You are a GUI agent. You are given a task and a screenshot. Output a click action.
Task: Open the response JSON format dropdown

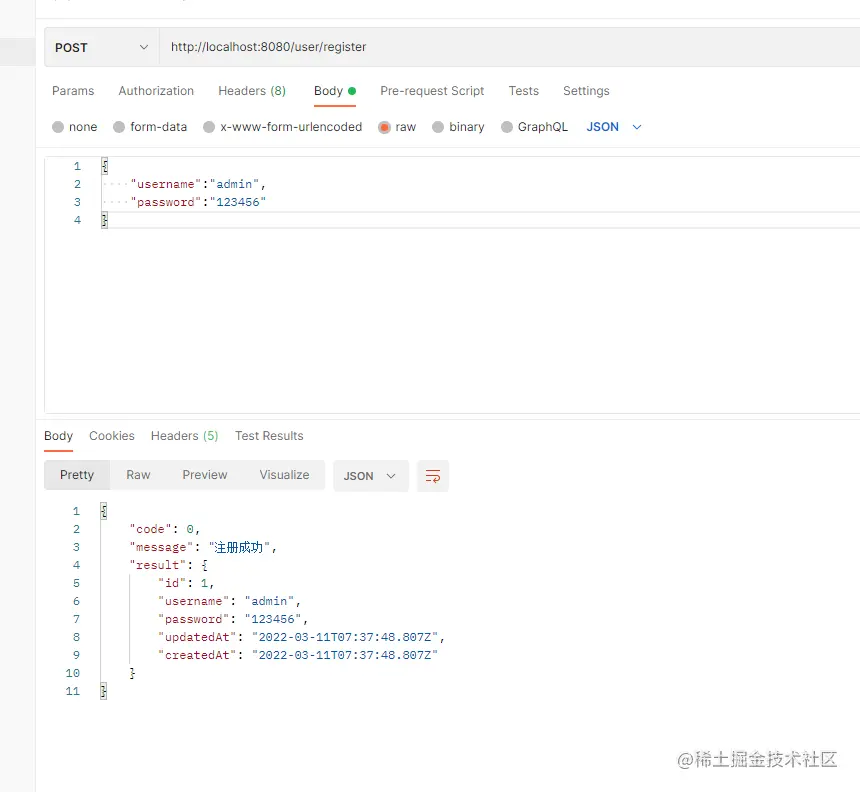(371, 476)
